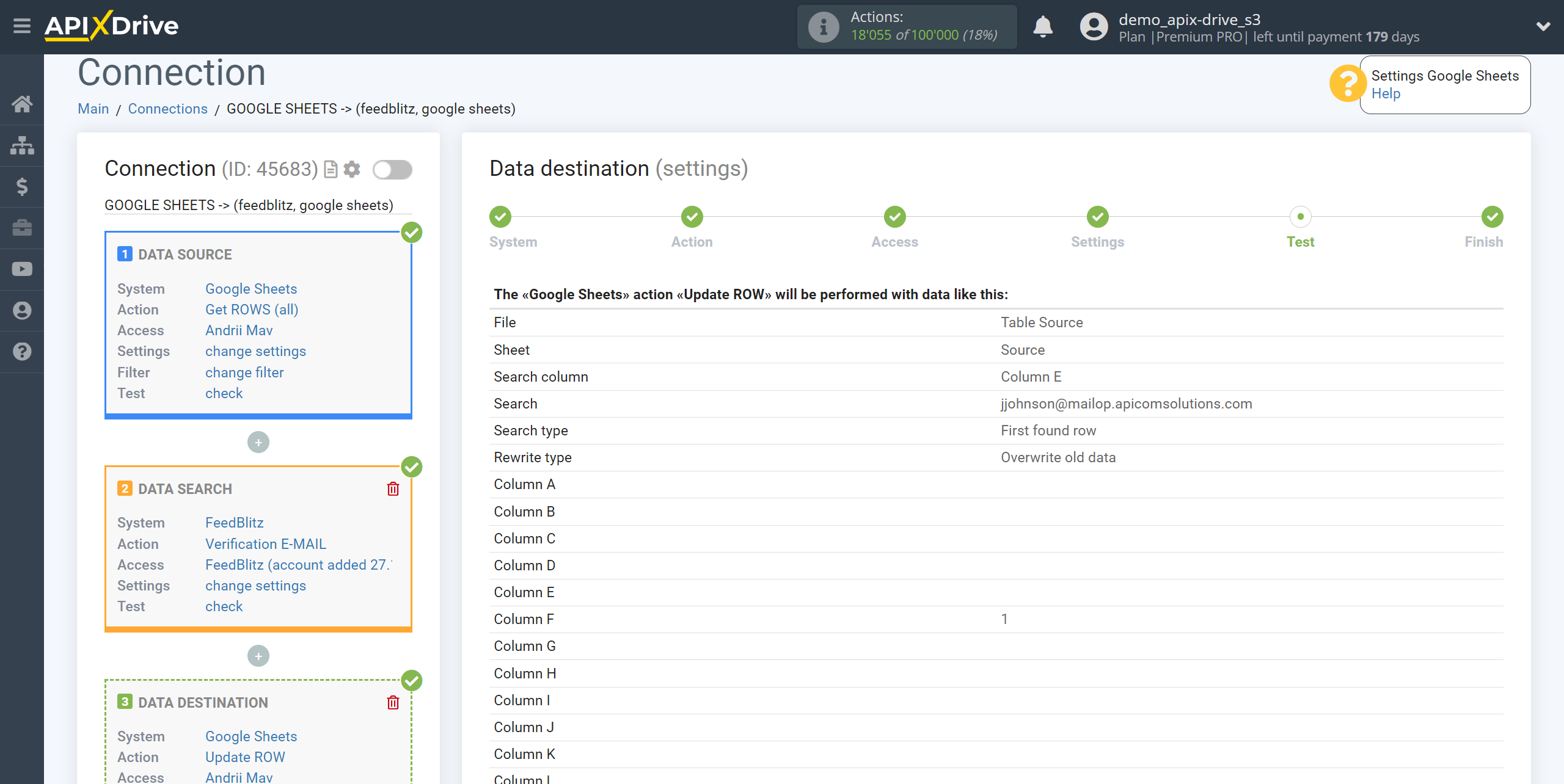This screenshot has height=784, width=1564.
Task: Open Verification E-MAIL action link
Action: [266, 544]
